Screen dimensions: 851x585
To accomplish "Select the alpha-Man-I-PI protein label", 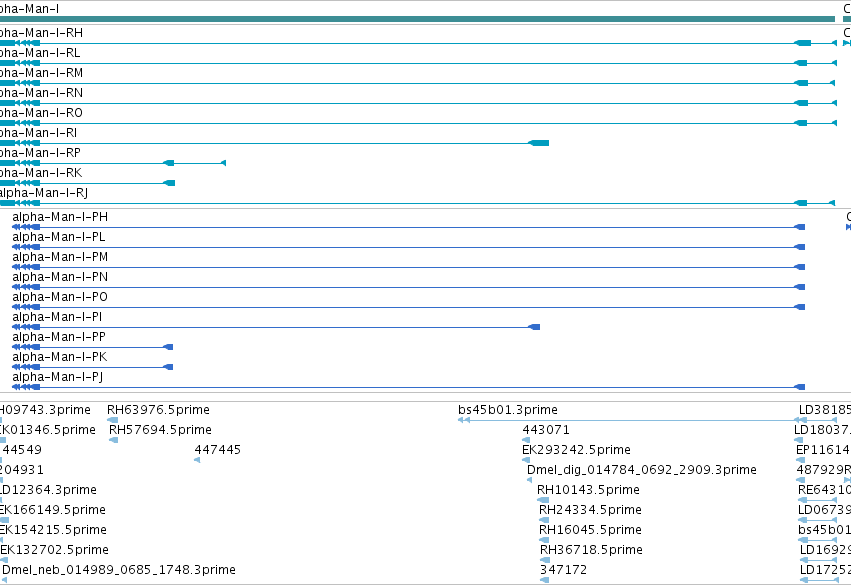I will click(x=57, y=317).
